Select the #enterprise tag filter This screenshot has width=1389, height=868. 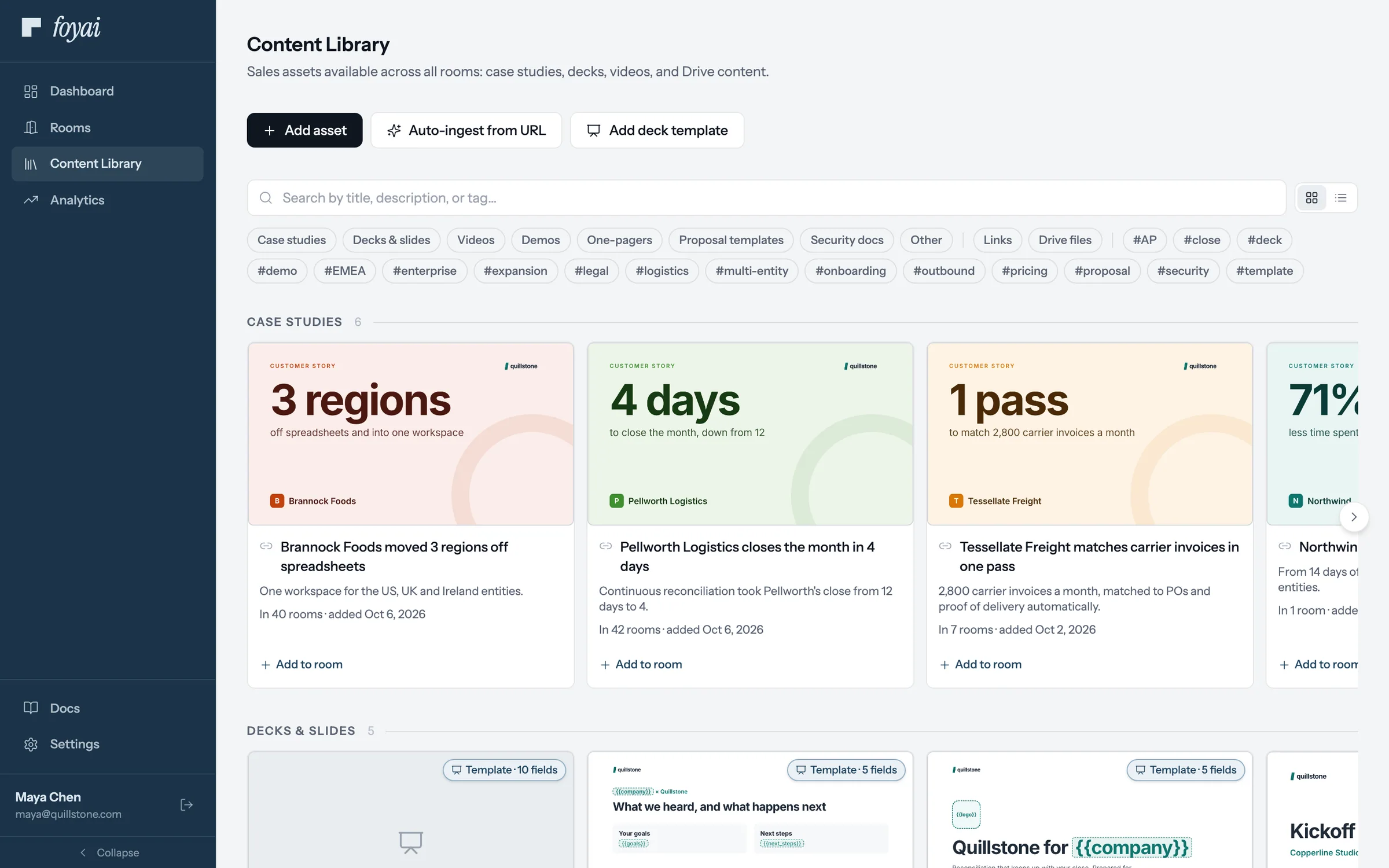point(424,271)
